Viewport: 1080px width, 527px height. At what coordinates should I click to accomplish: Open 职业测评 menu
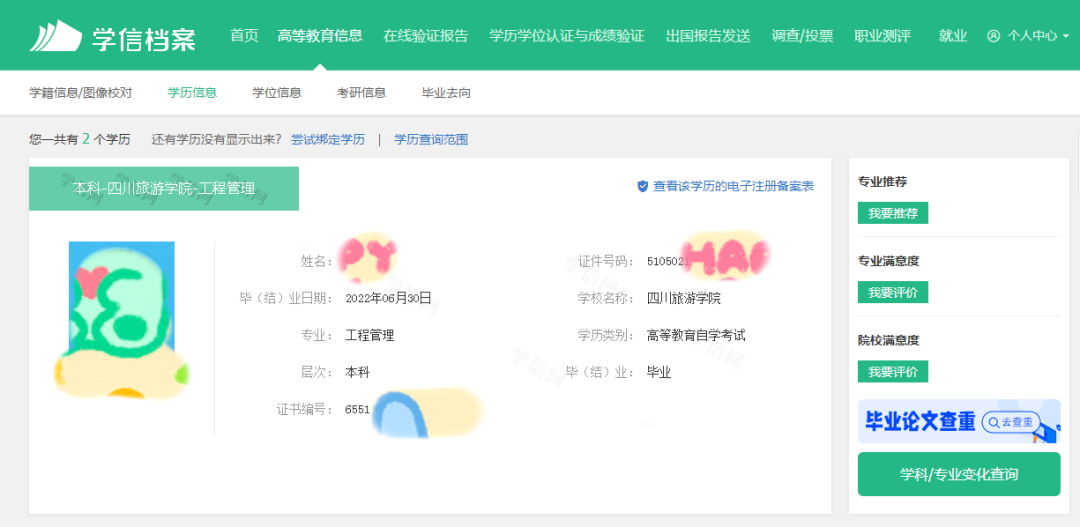882,36
